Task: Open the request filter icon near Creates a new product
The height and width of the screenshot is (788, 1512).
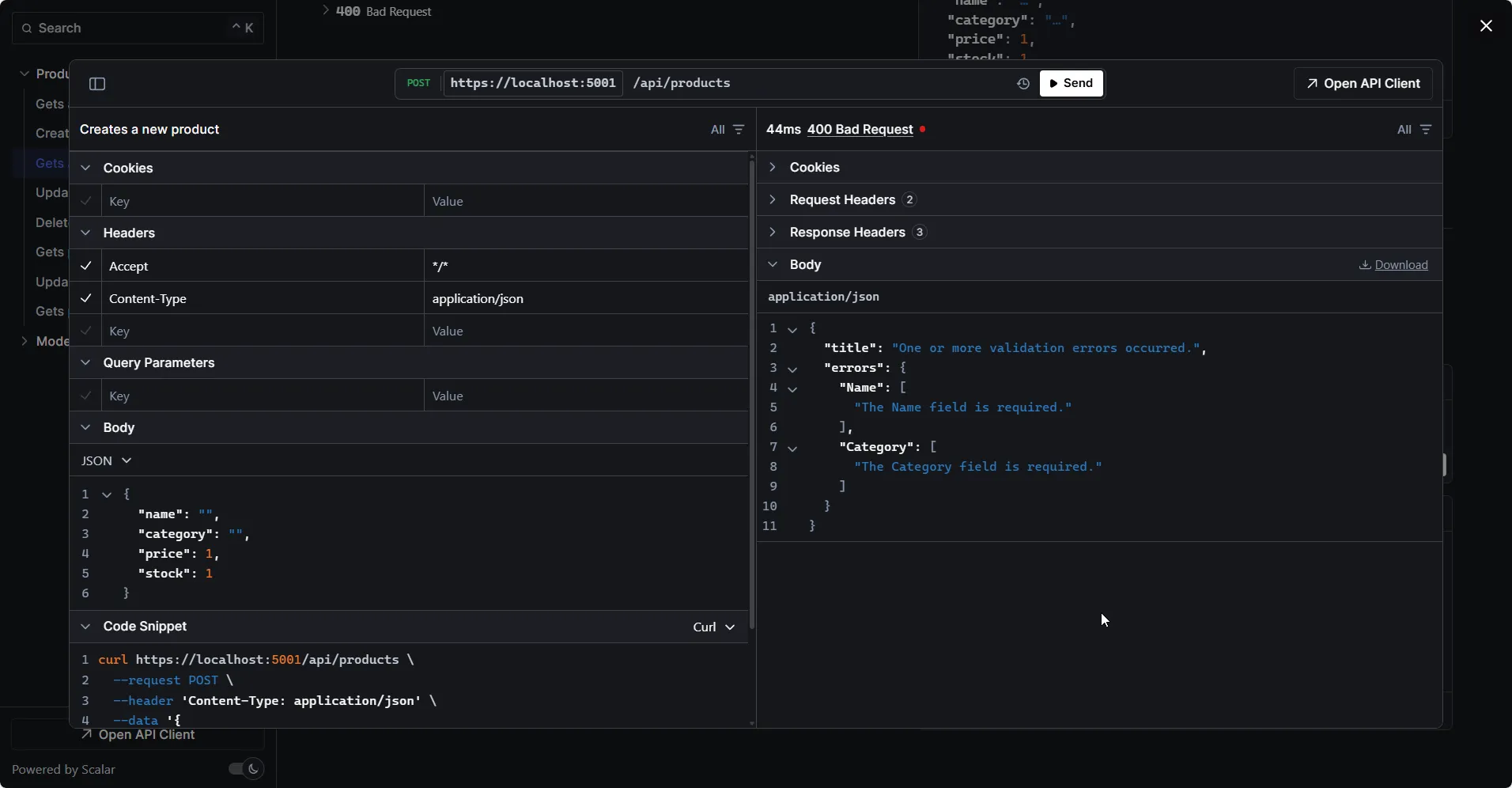Action: [739, 130]
